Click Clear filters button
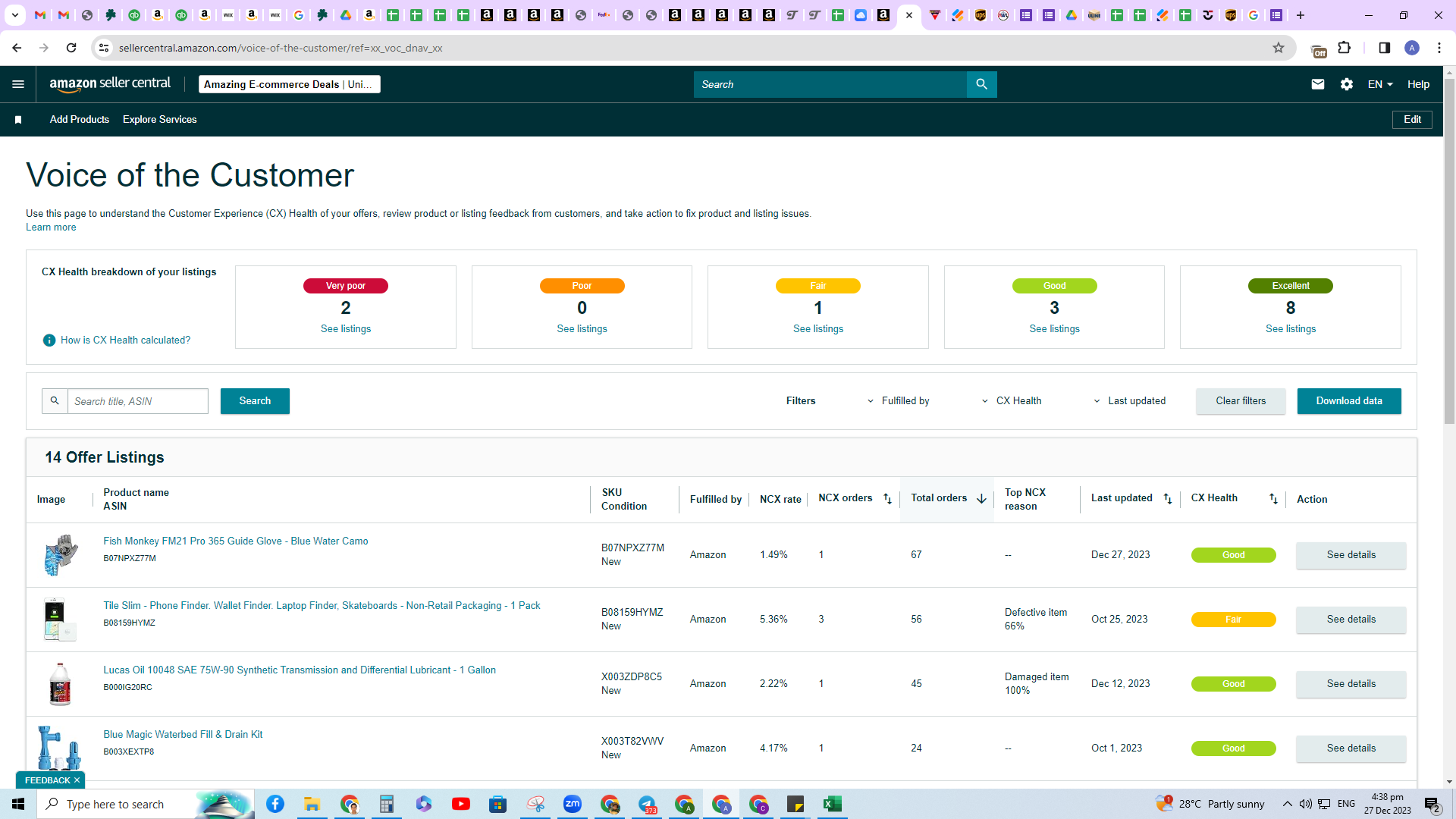 coord(1241,401)
